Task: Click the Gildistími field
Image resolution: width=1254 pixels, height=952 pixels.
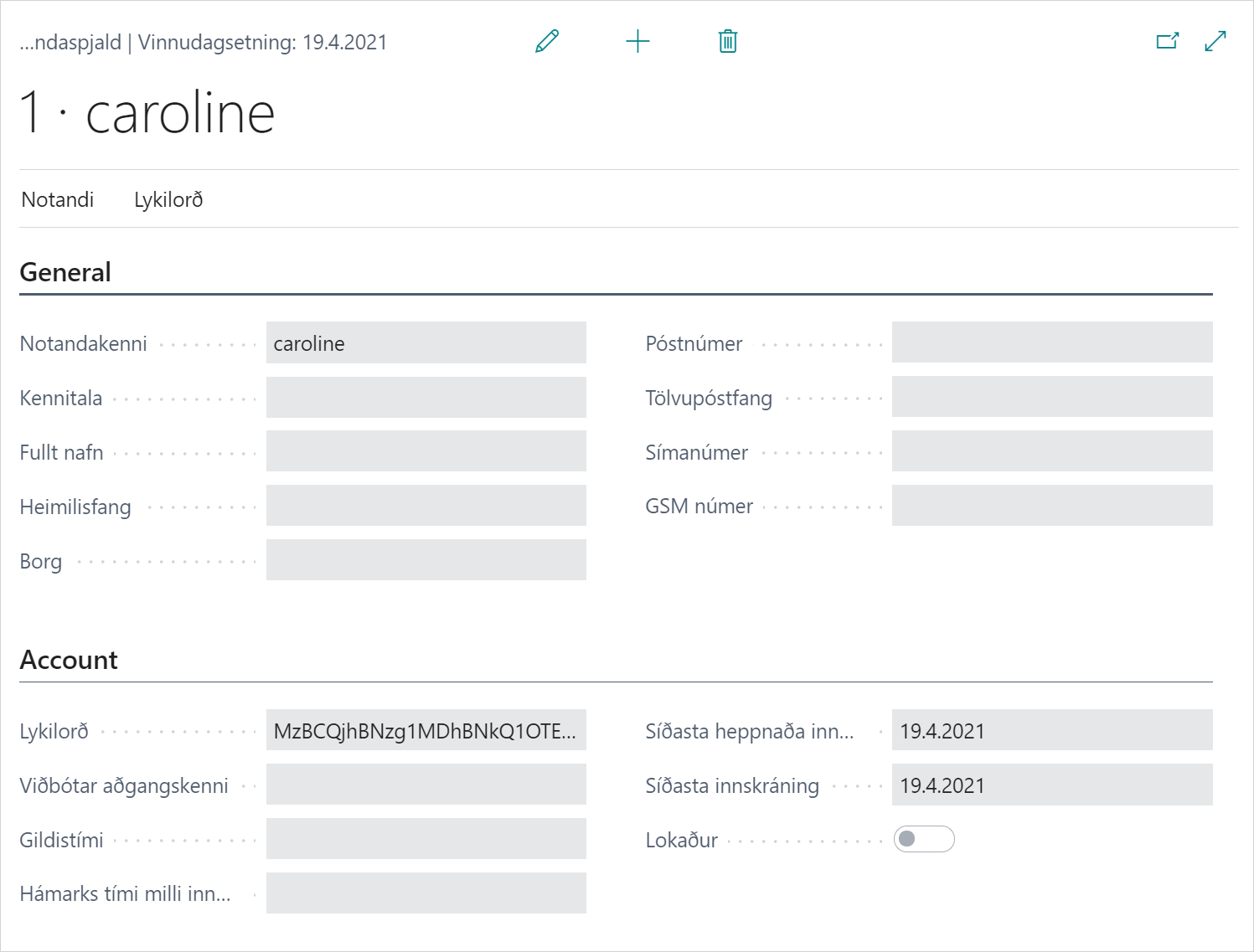Action: [x=426, y=839]
